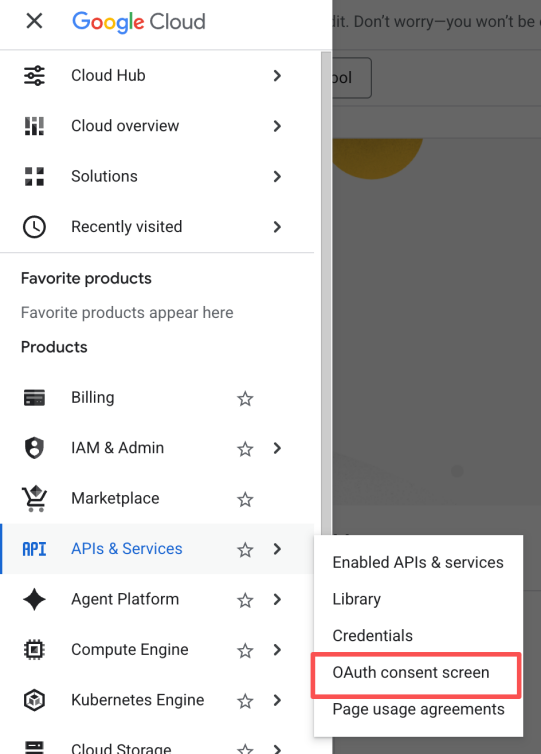Click the Cloud Storage icon

tap(34, 747)
